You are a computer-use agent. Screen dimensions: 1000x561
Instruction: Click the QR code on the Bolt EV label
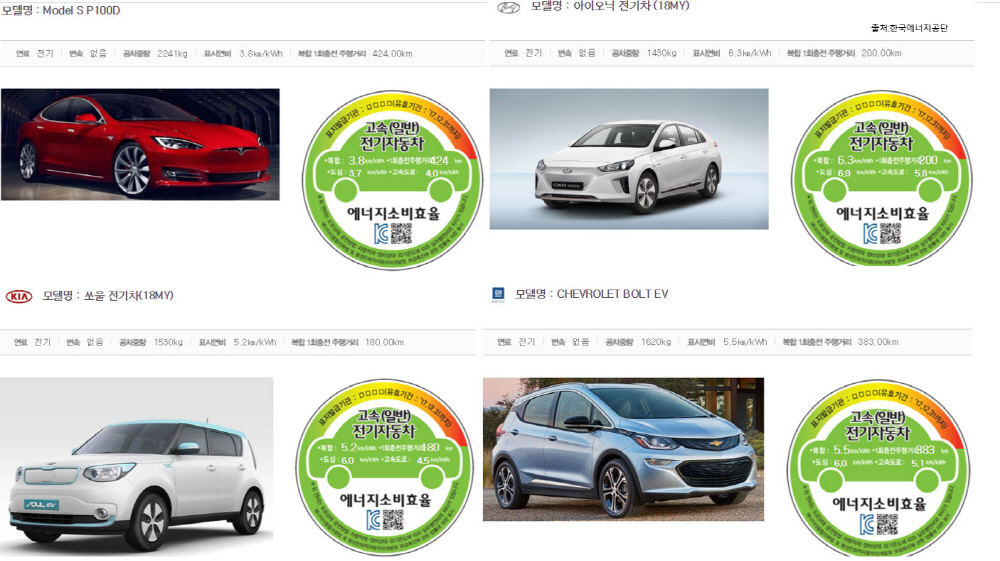pyautogui.click(x=887, y=524)
